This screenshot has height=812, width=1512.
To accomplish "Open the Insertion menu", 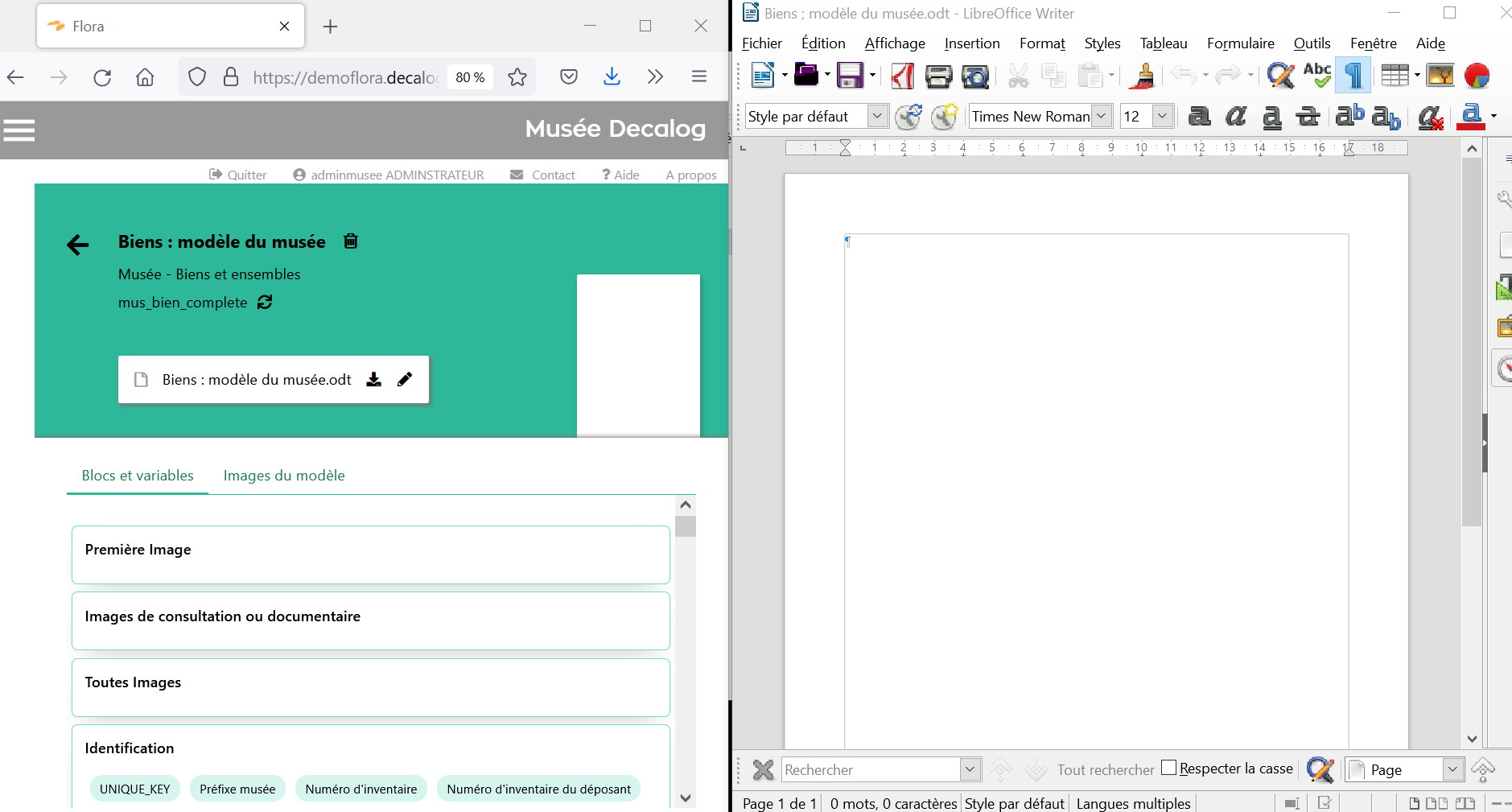I will [x=972, y=43].
